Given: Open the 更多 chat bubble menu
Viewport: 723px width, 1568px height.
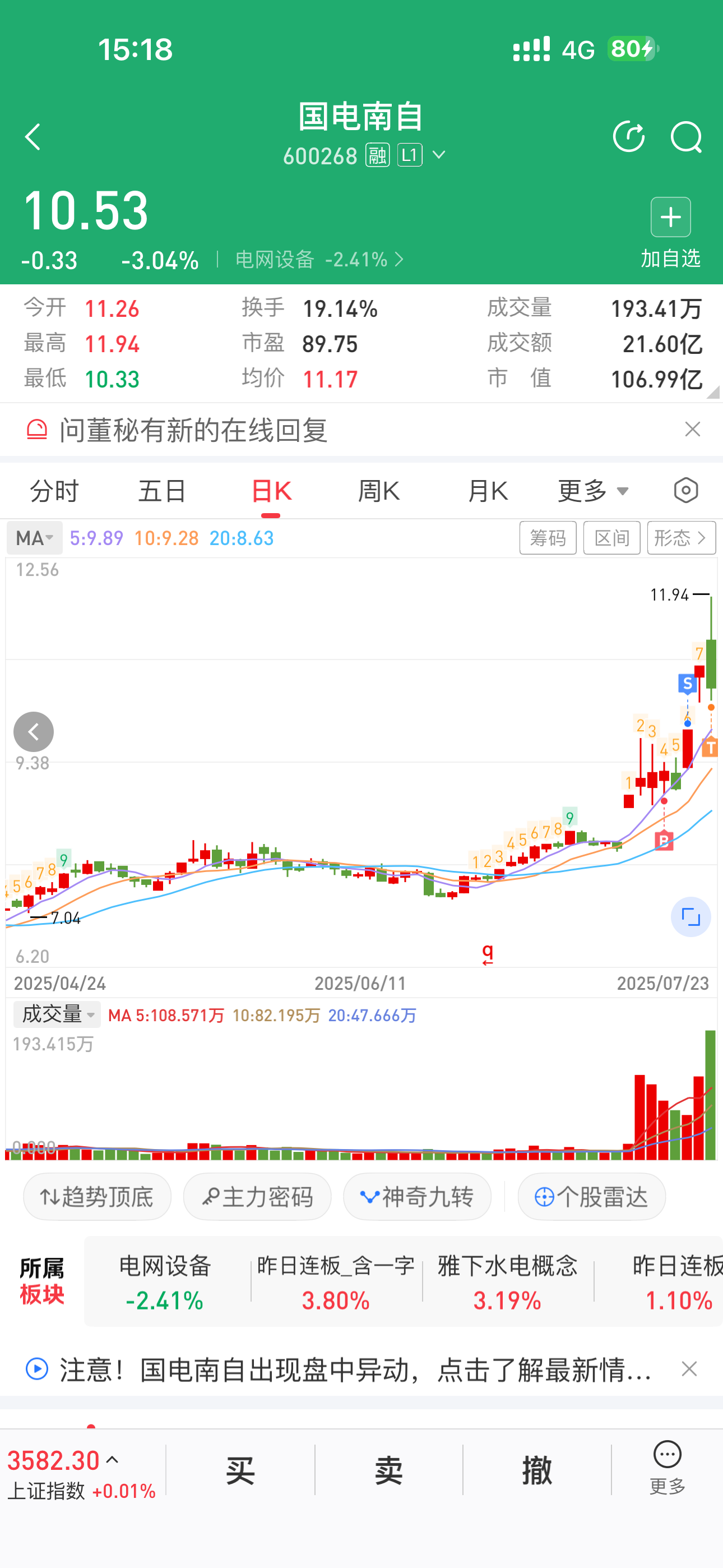Looking at the screenshot, I should 667,1468.
